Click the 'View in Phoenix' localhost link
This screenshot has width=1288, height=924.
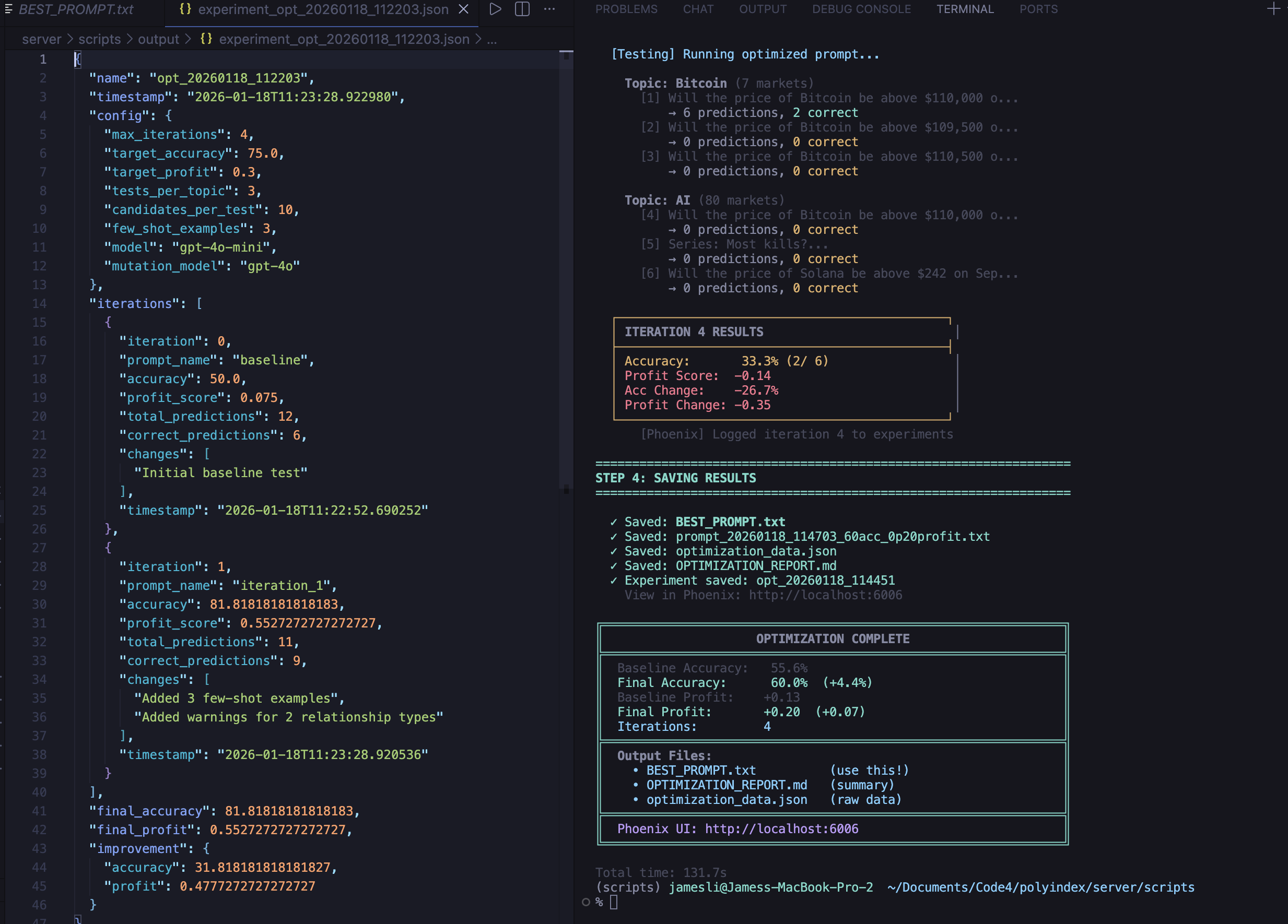click(x=825, y=595)
